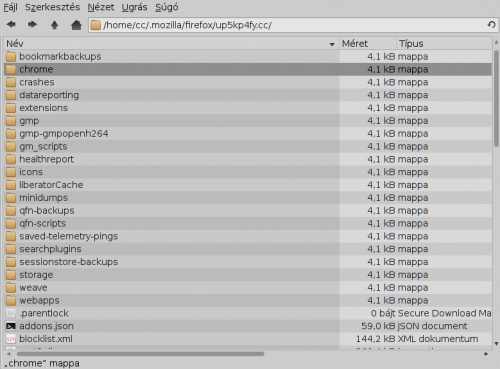This screenshot has width=500, height=369.
Task: Select the bookmarkbackups folder name
Action: (x=60, y=56)
